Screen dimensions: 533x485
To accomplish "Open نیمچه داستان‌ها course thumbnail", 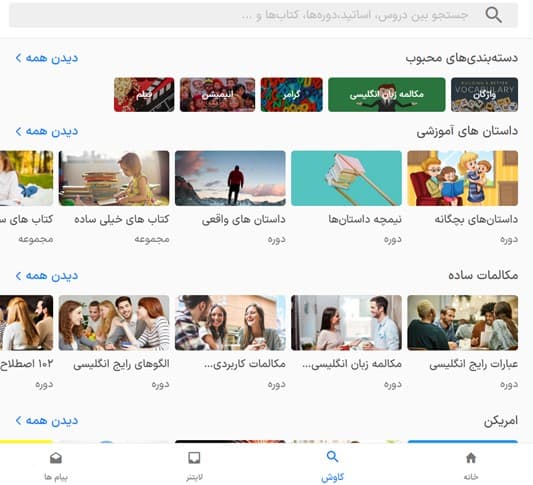I will pyautogui.click(x=346, y=178).
